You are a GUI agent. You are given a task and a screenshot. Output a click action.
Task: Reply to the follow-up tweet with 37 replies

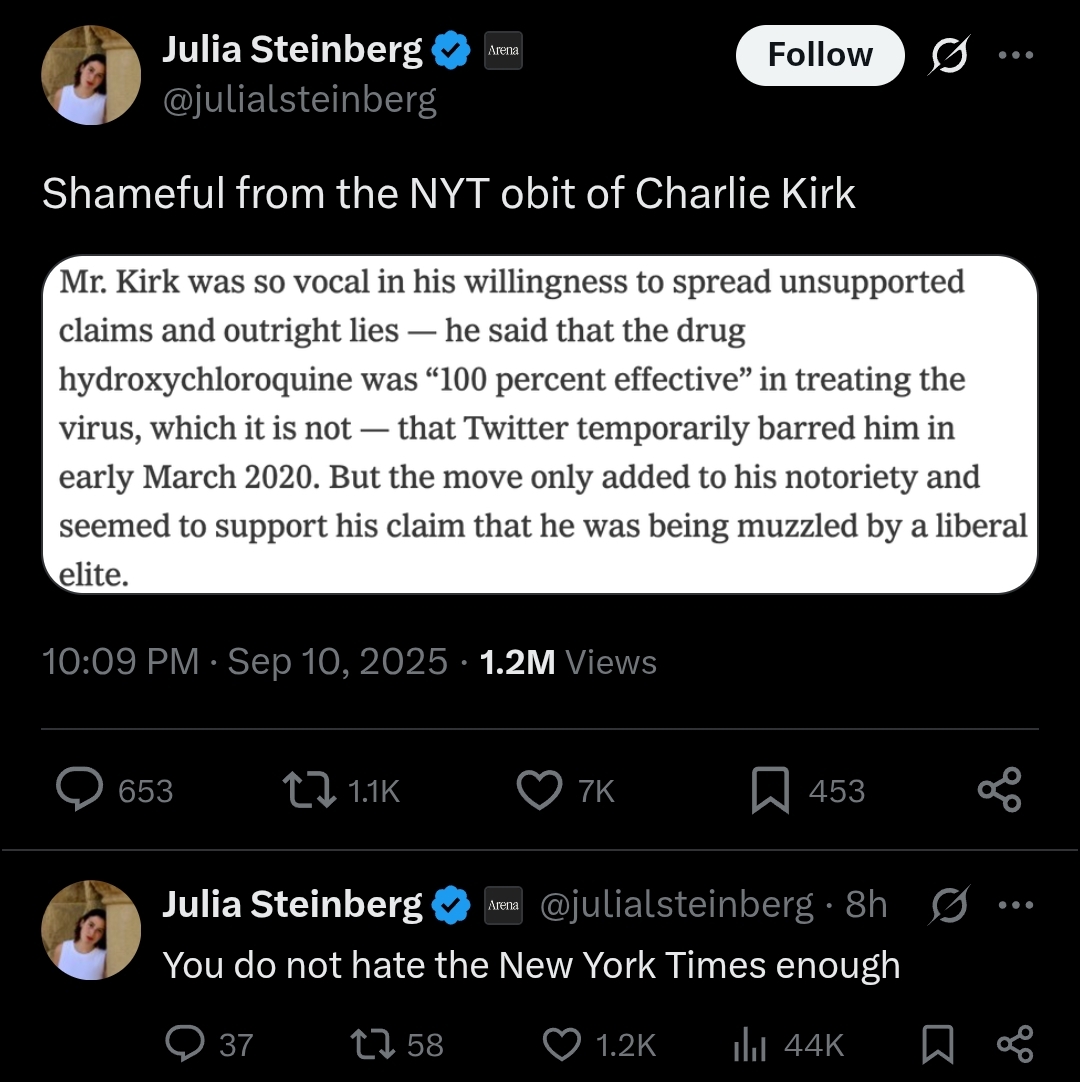click(x=183, y=1045)
